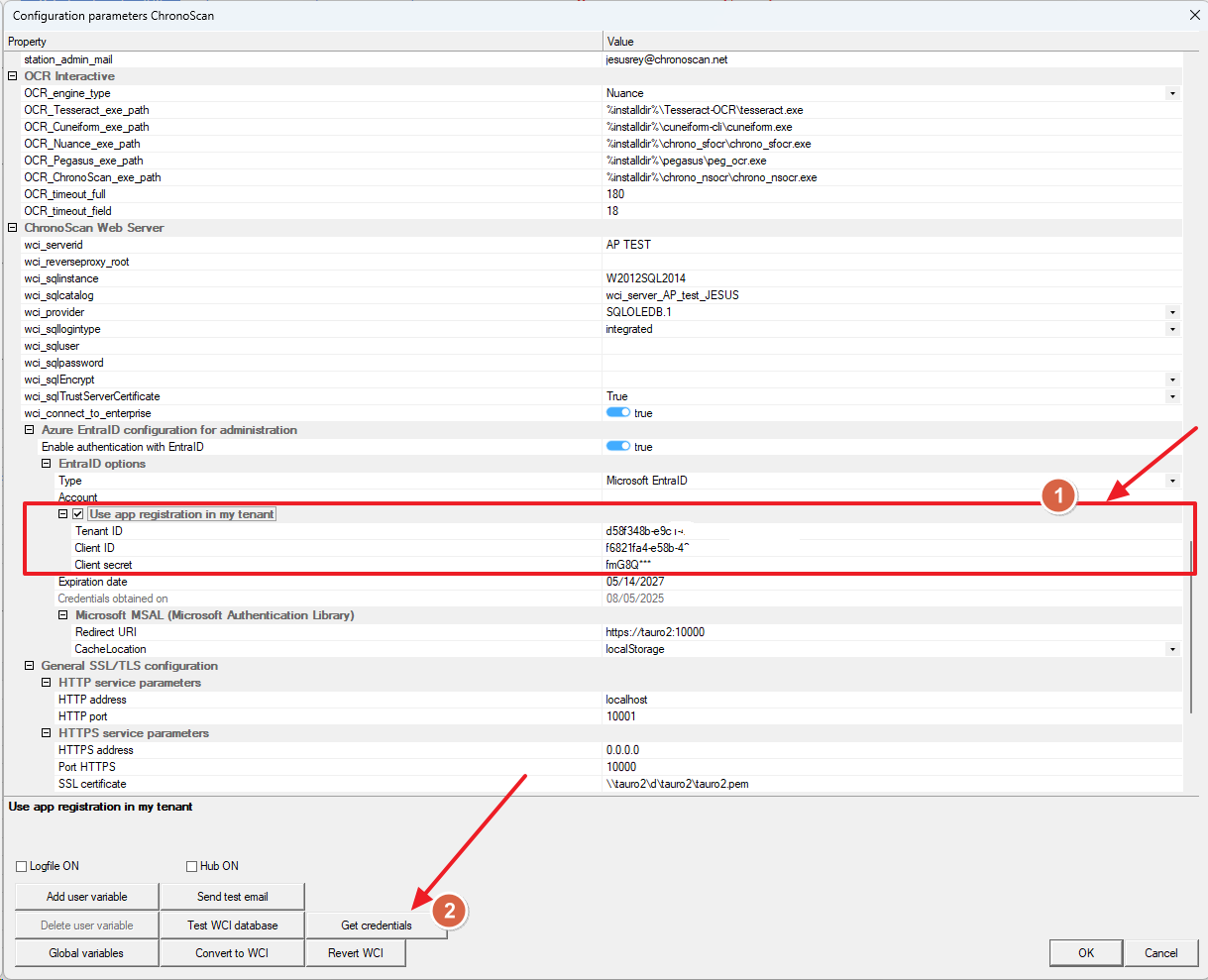The height and width of the screenshot is (980, 1208).
Task: Open wci_provider dropdown showing SQLOLEDB.1
Action: tap(1172, 312)
